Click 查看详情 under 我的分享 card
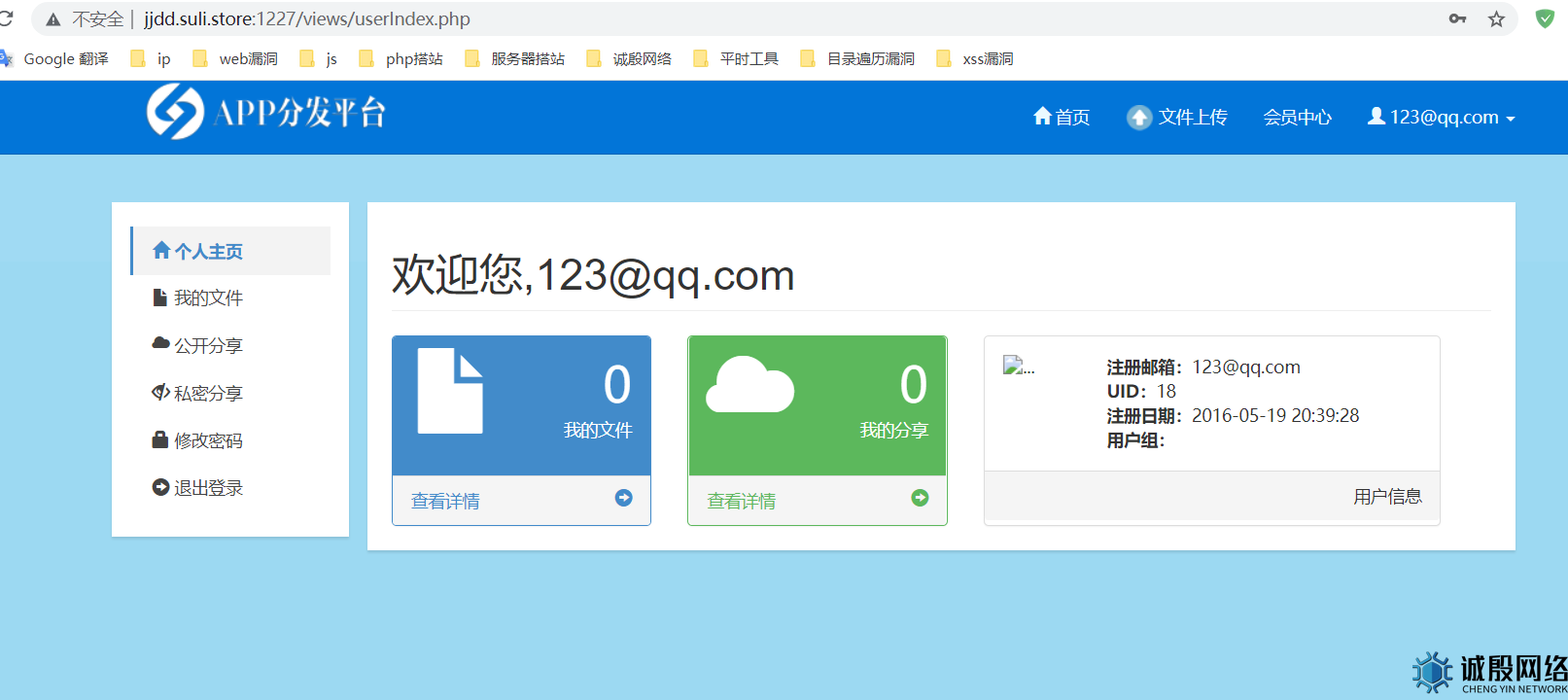1568x700 pixels. (742, 501)
